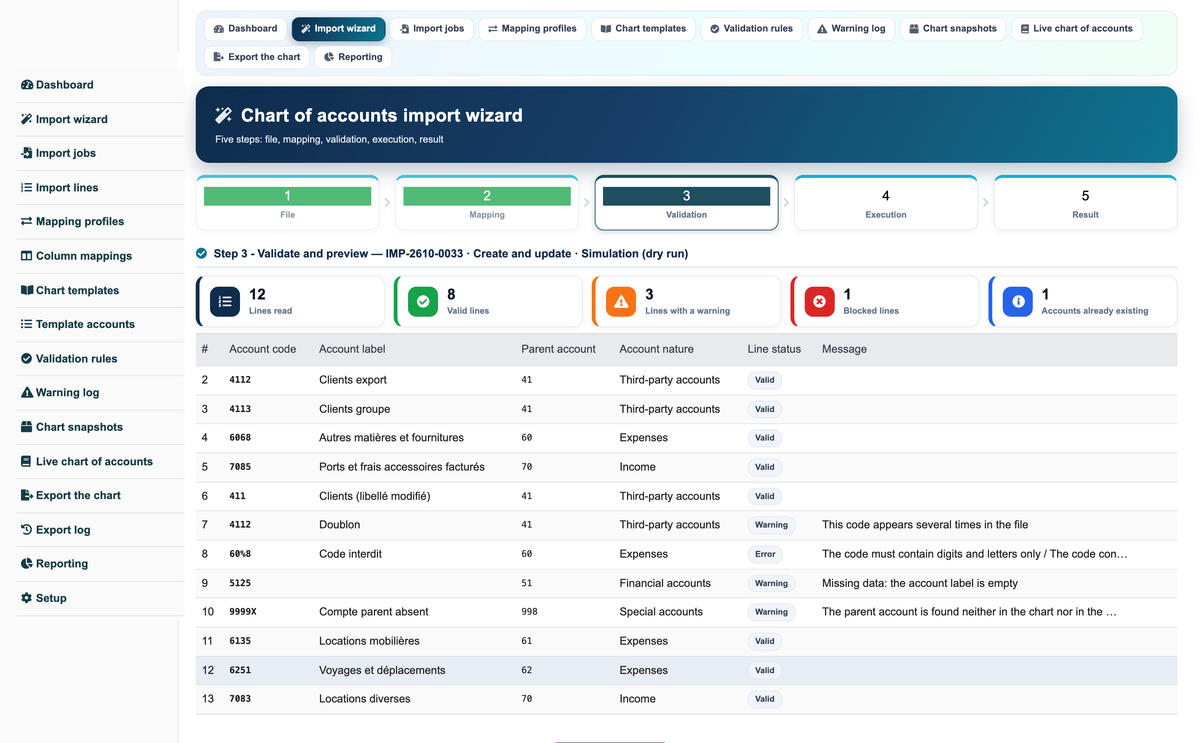
Task: Click the Export log history icon in sidebar
Action: 27,529
